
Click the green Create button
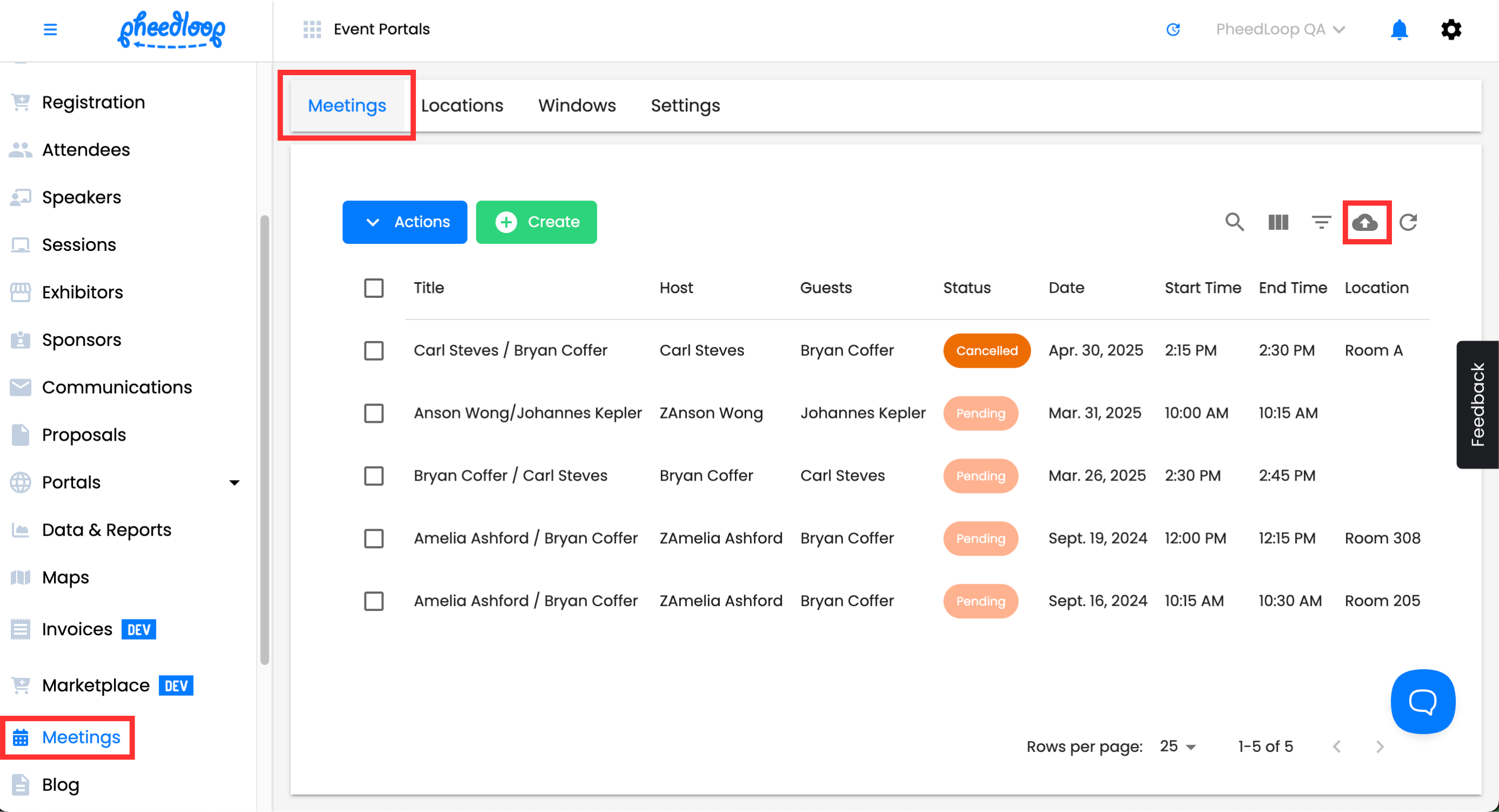point(536,222)
